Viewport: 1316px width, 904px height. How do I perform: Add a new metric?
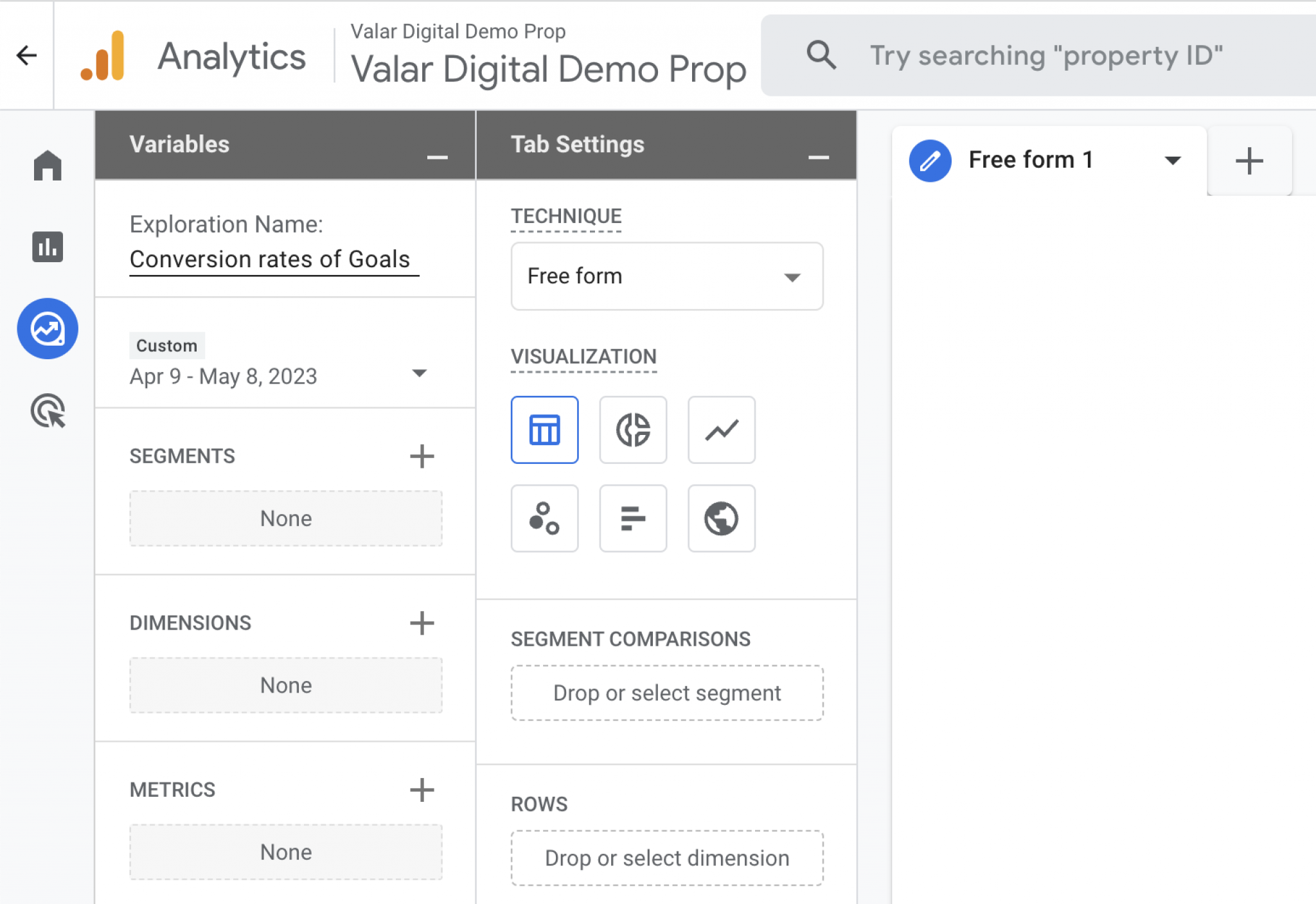click(x=422, y=790)
